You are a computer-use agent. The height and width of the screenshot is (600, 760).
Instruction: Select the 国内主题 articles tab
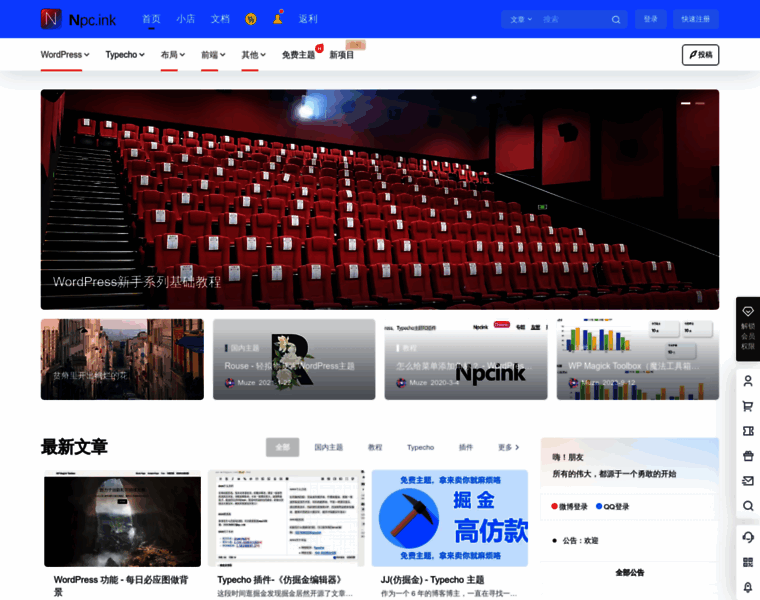click(329, 447)
